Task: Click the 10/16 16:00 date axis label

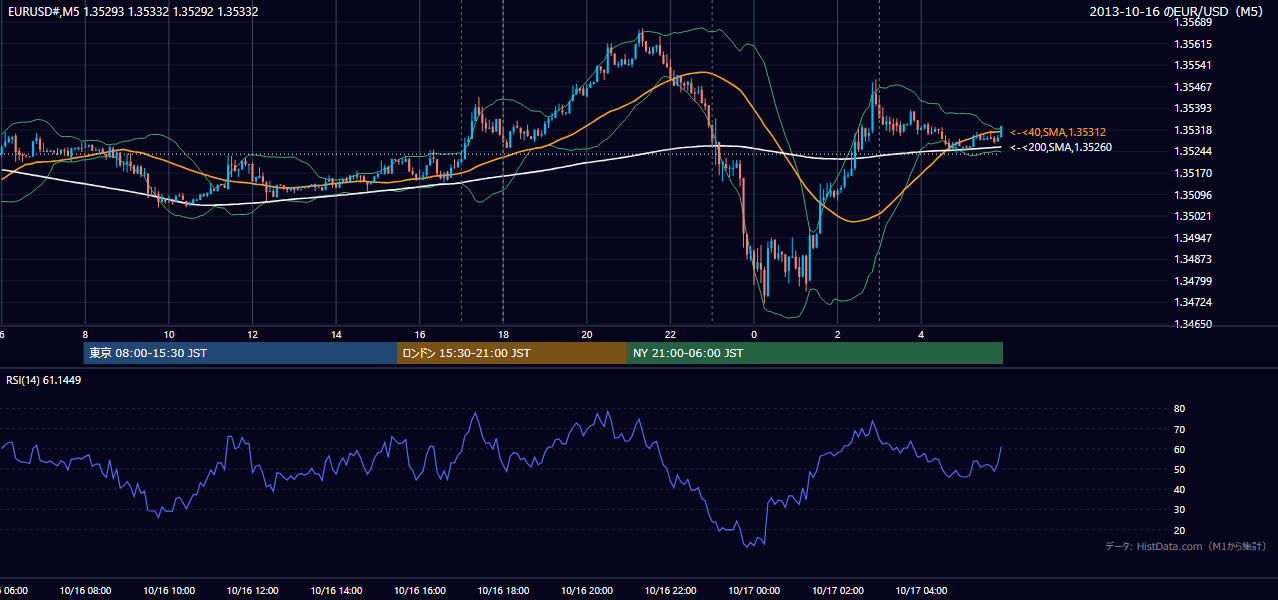Action: (420, 591)
